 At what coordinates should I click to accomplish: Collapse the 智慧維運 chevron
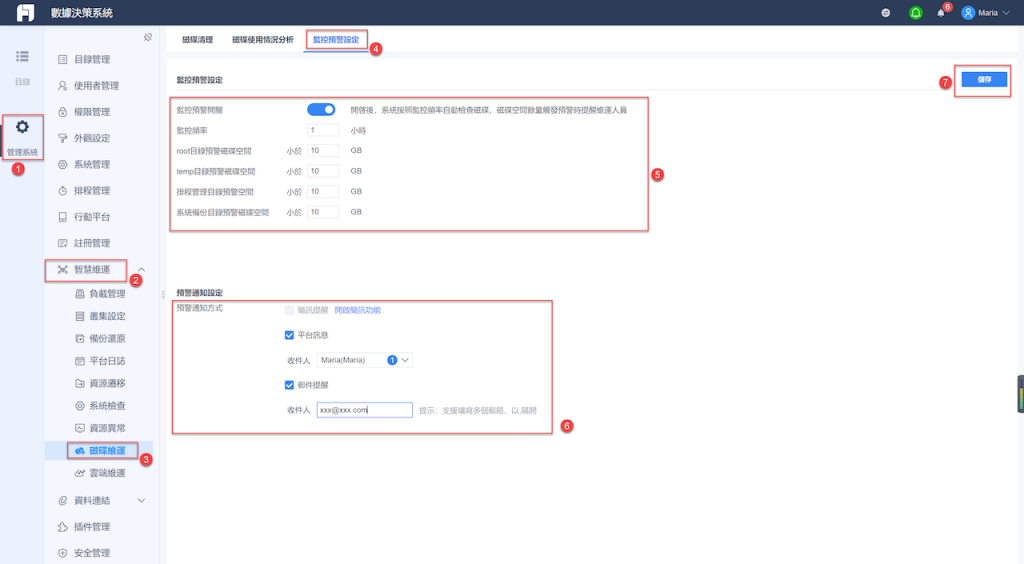(x=141, y=270)
